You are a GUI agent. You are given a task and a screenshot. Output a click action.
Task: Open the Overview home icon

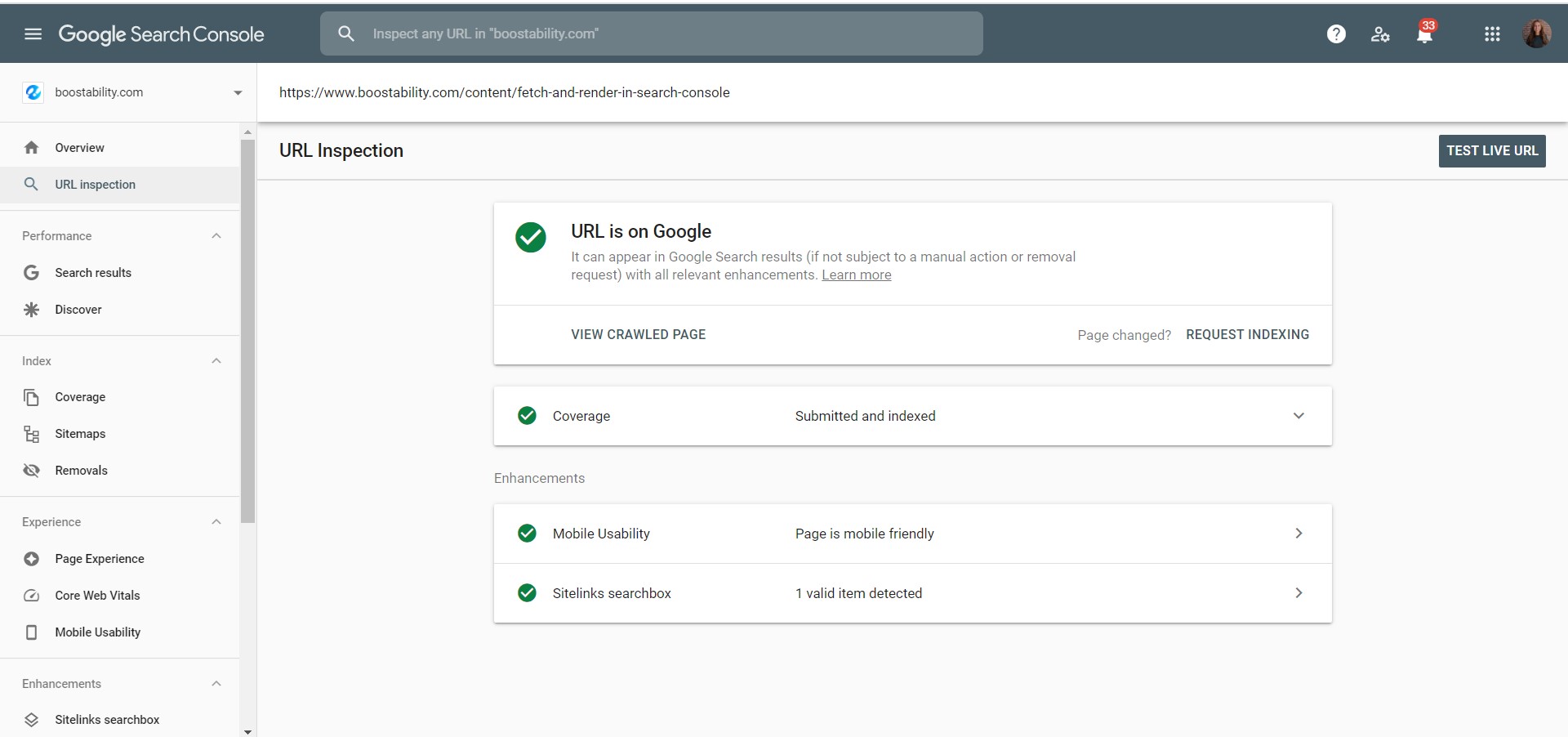tap(31, 148)
